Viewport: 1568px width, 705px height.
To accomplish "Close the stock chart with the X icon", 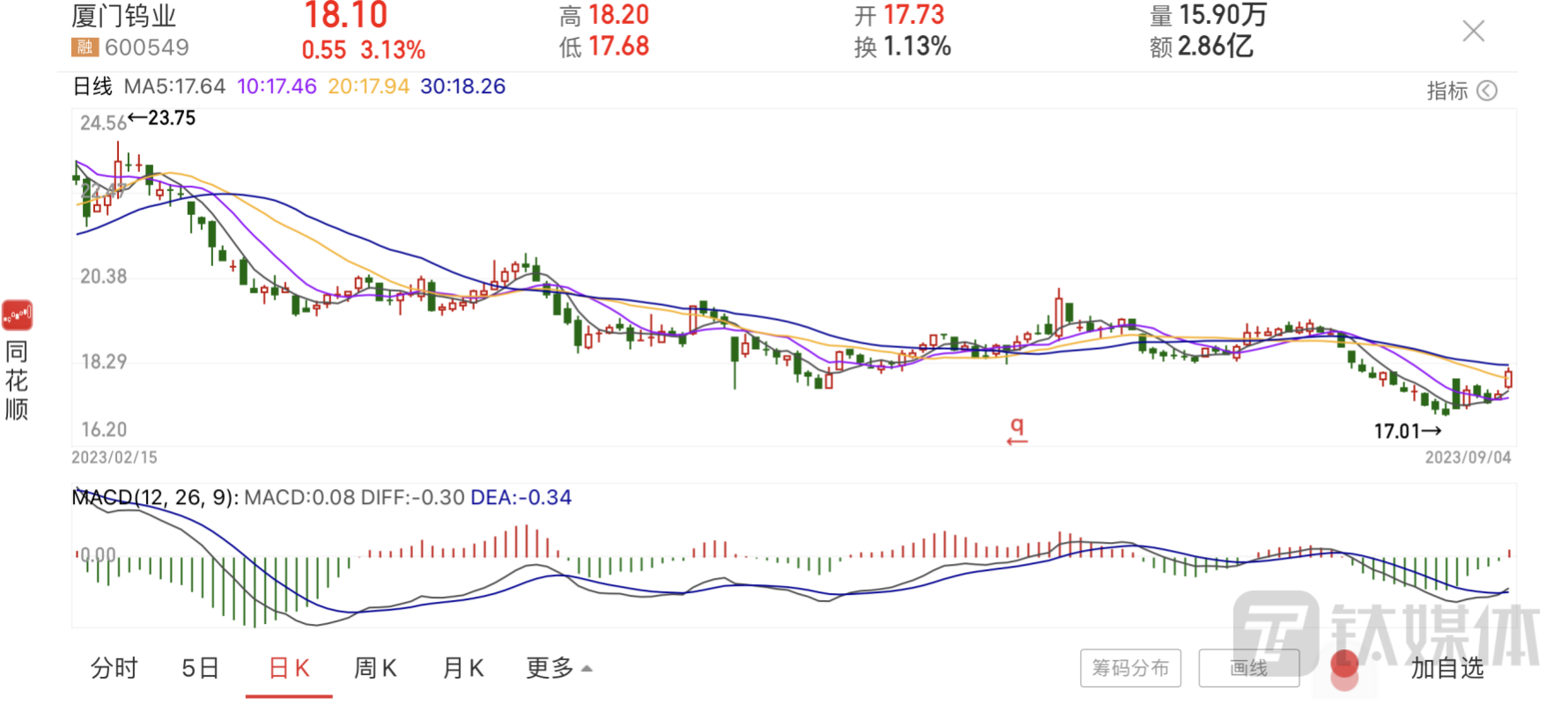I will pos(1473,32).
